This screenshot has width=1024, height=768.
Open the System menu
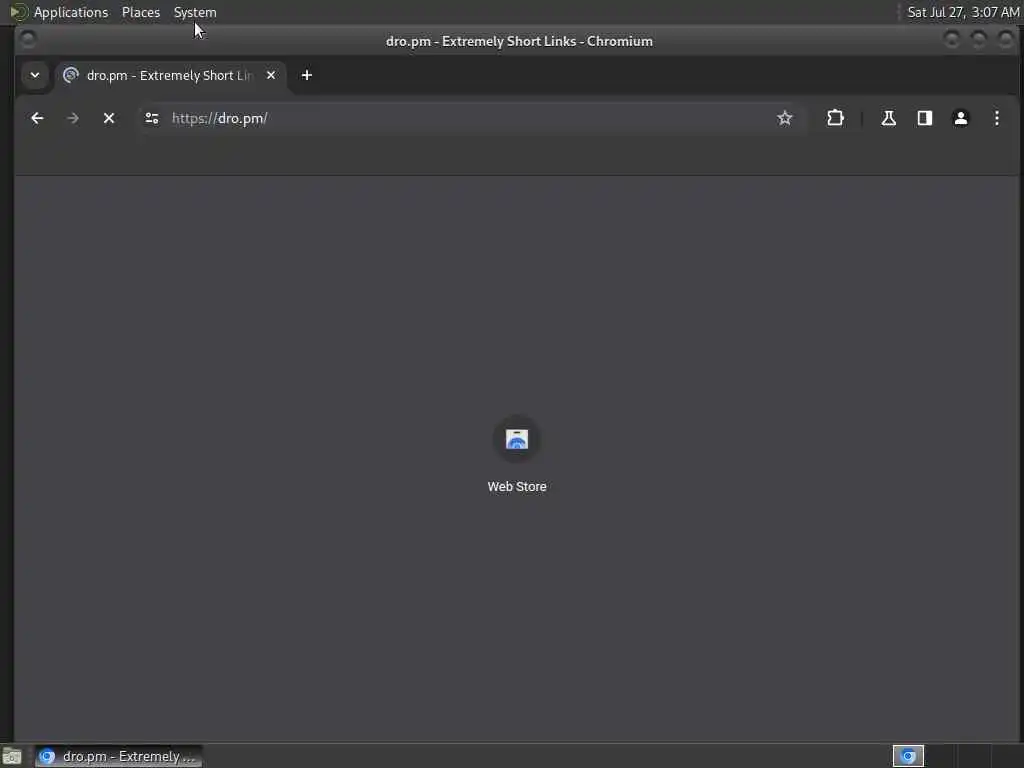[195, 12]
